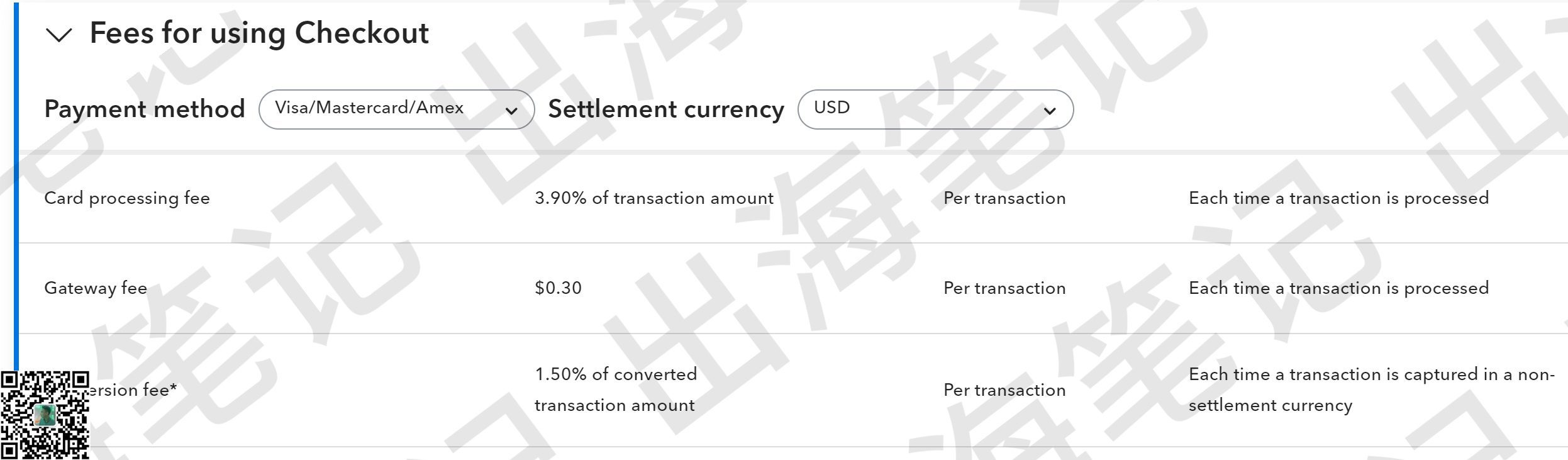Click the Fees for using Checkout heading
This screenshot has width=1568, height=460.
pyautogui.click(x=259, y=33)
